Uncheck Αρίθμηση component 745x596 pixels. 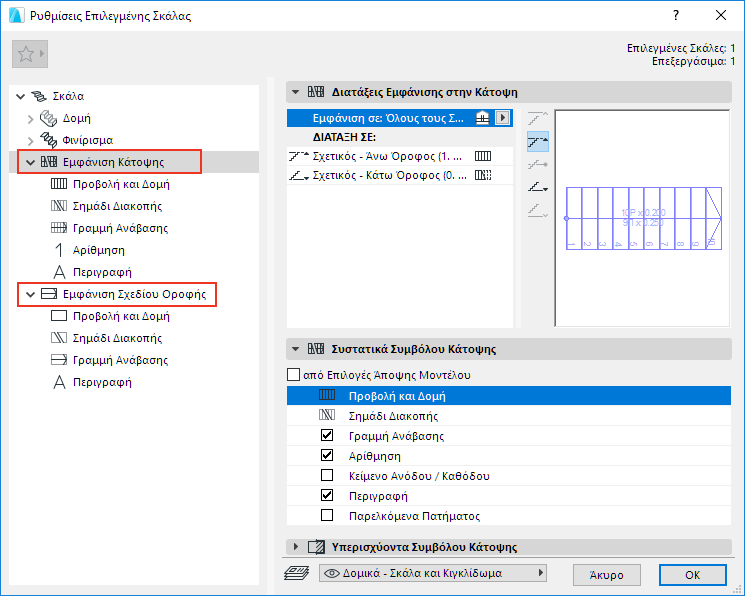click(327, 455)
